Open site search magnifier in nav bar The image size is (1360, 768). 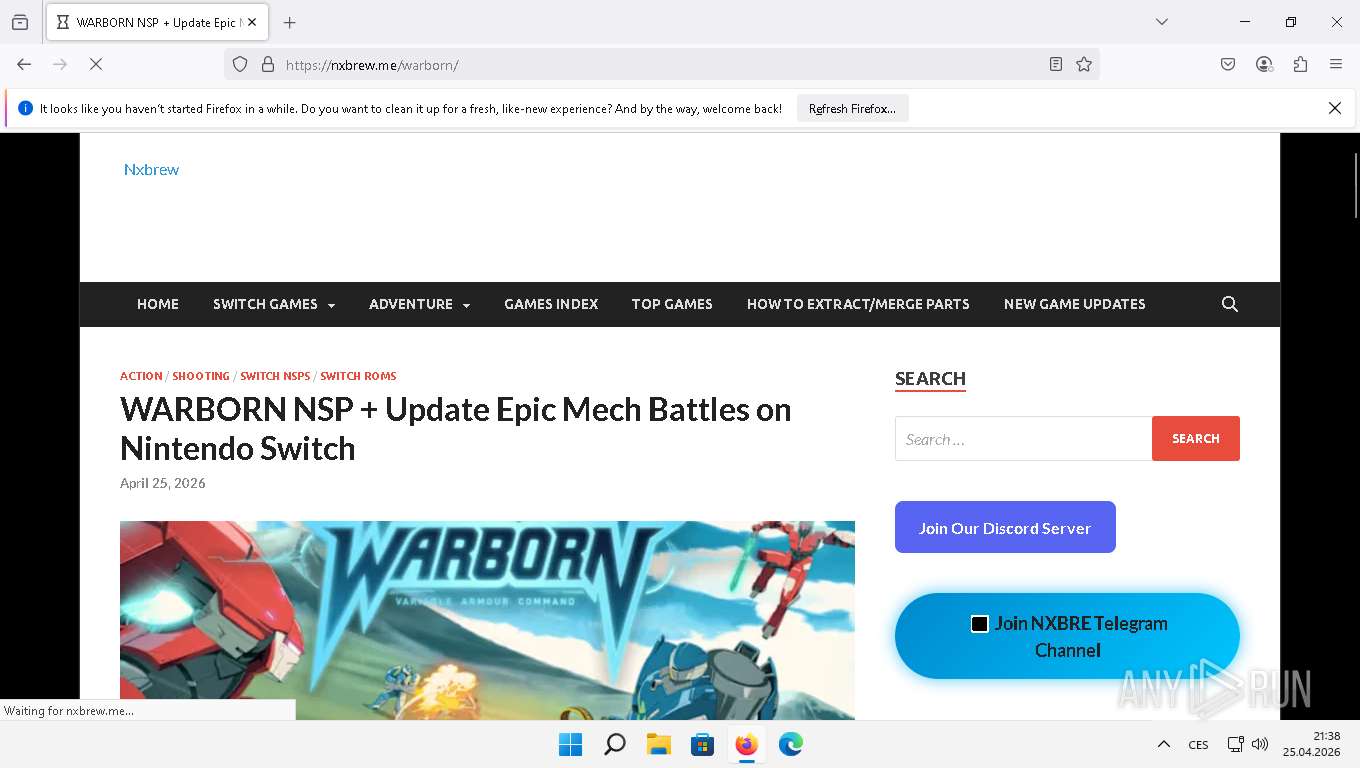click(1230, 304)
